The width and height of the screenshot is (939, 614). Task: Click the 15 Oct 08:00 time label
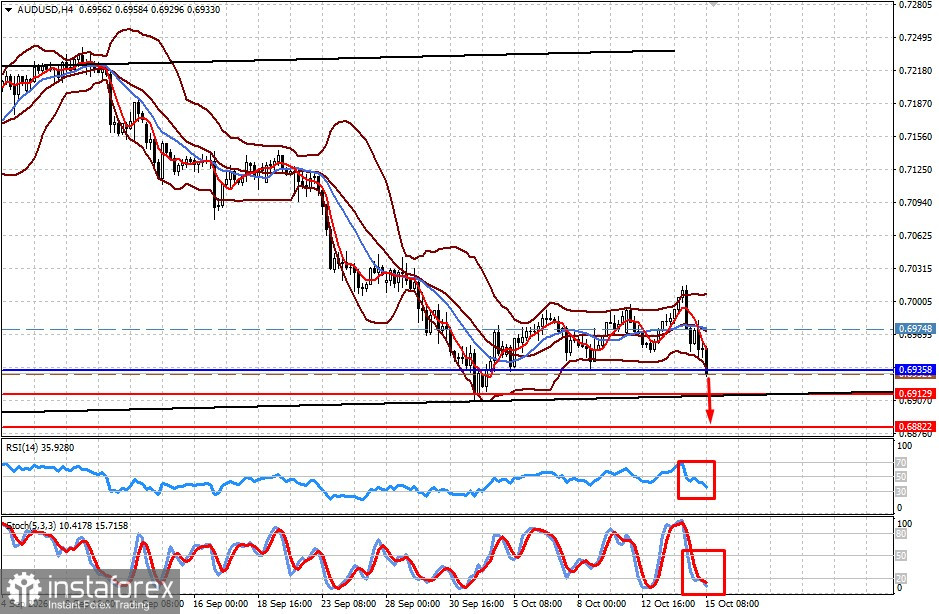pos(732,604)
